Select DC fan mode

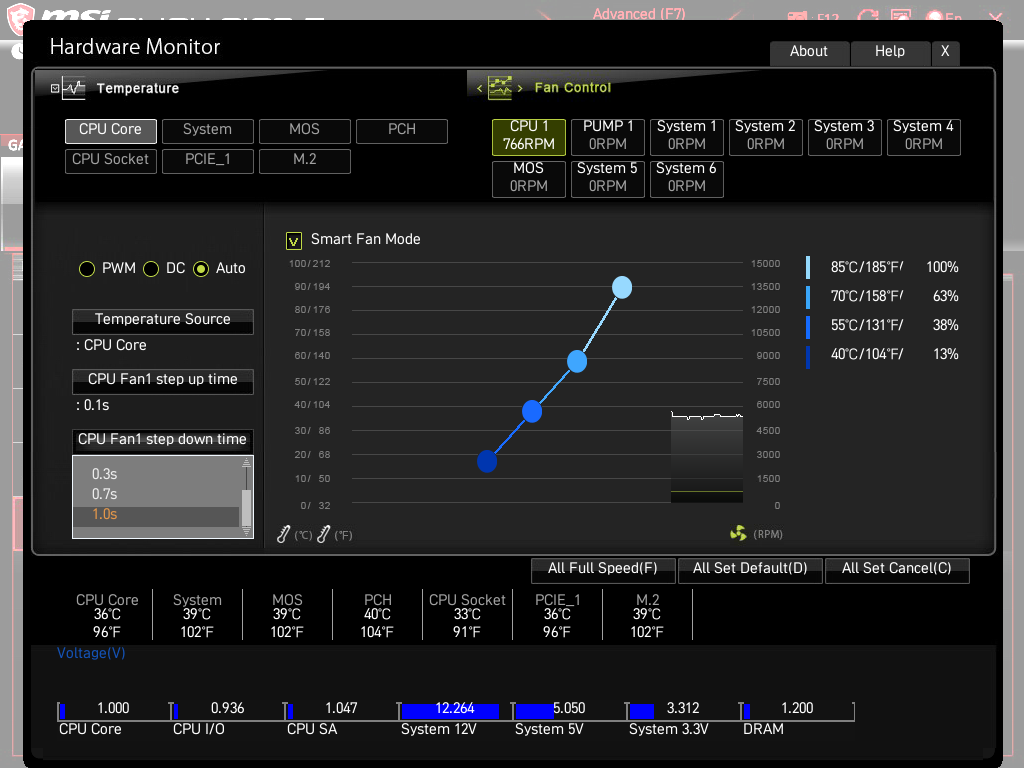tap(151, 269)
